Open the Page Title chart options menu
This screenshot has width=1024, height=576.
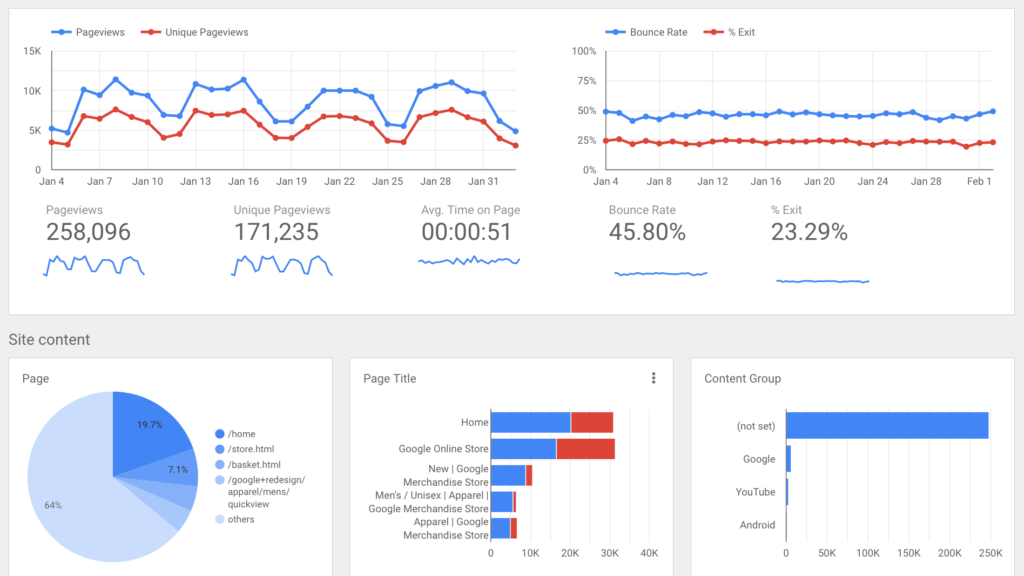pyautogui.click(x=654, y=378)
